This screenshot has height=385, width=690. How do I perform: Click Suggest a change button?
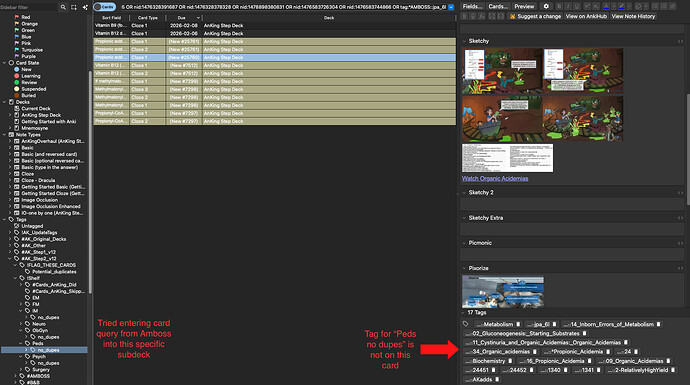[536, 16]
